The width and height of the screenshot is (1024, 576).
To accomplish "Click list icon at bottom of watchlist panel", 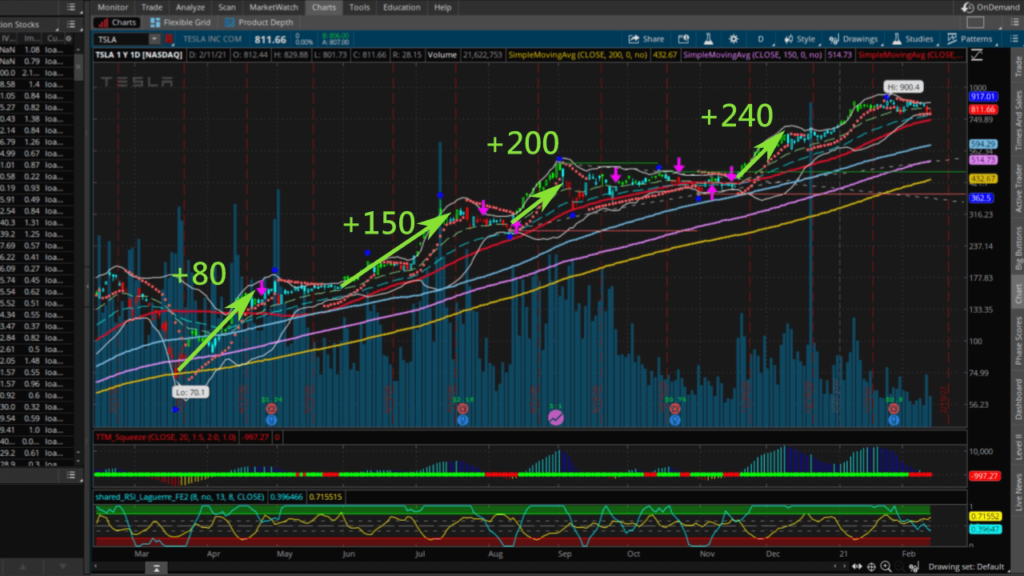I will (x=71, y=475).
